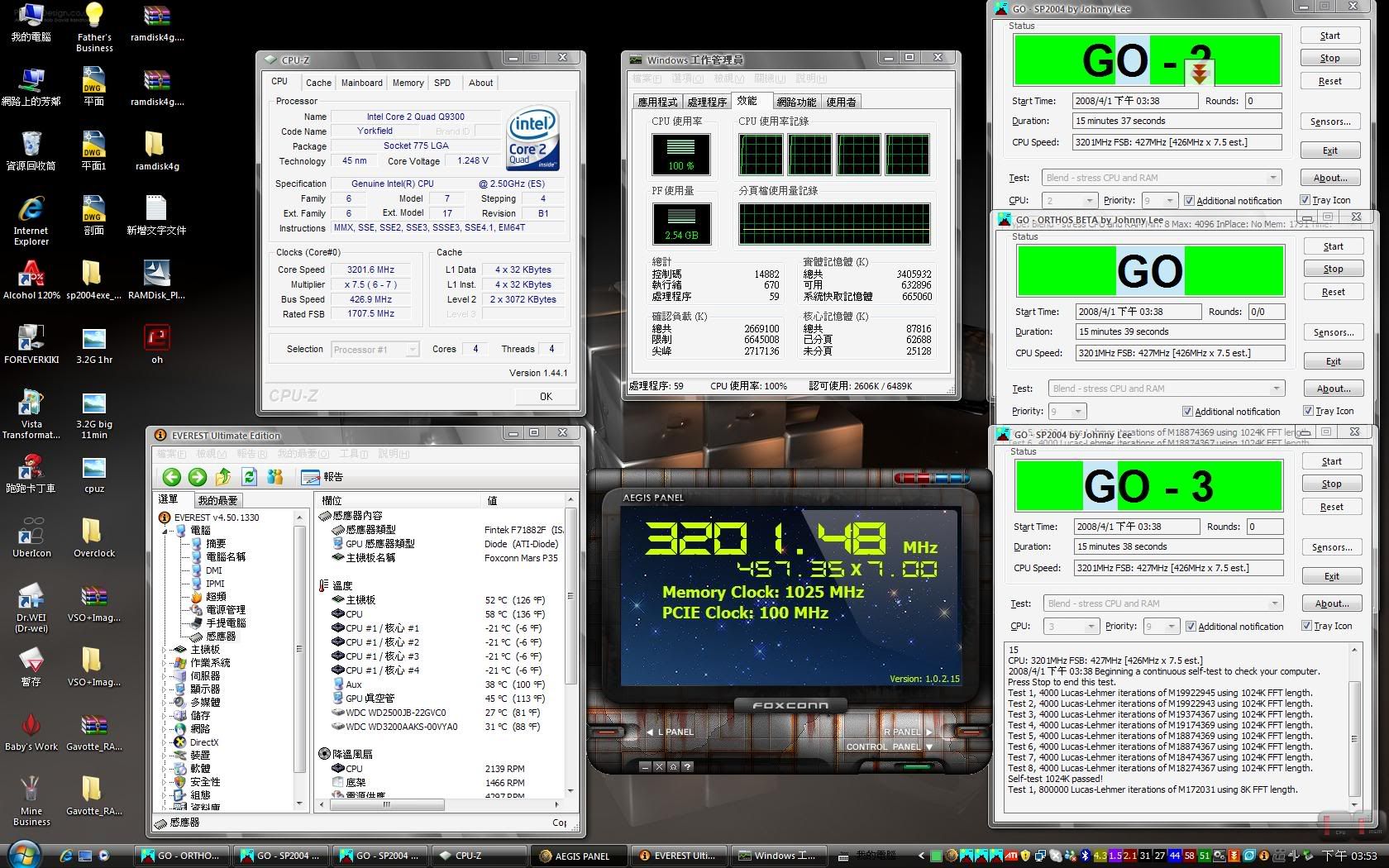Viewport: 1389px width, 868px height.
Task: Select Vista Transformation desktop icon
Action: [31, 414]
